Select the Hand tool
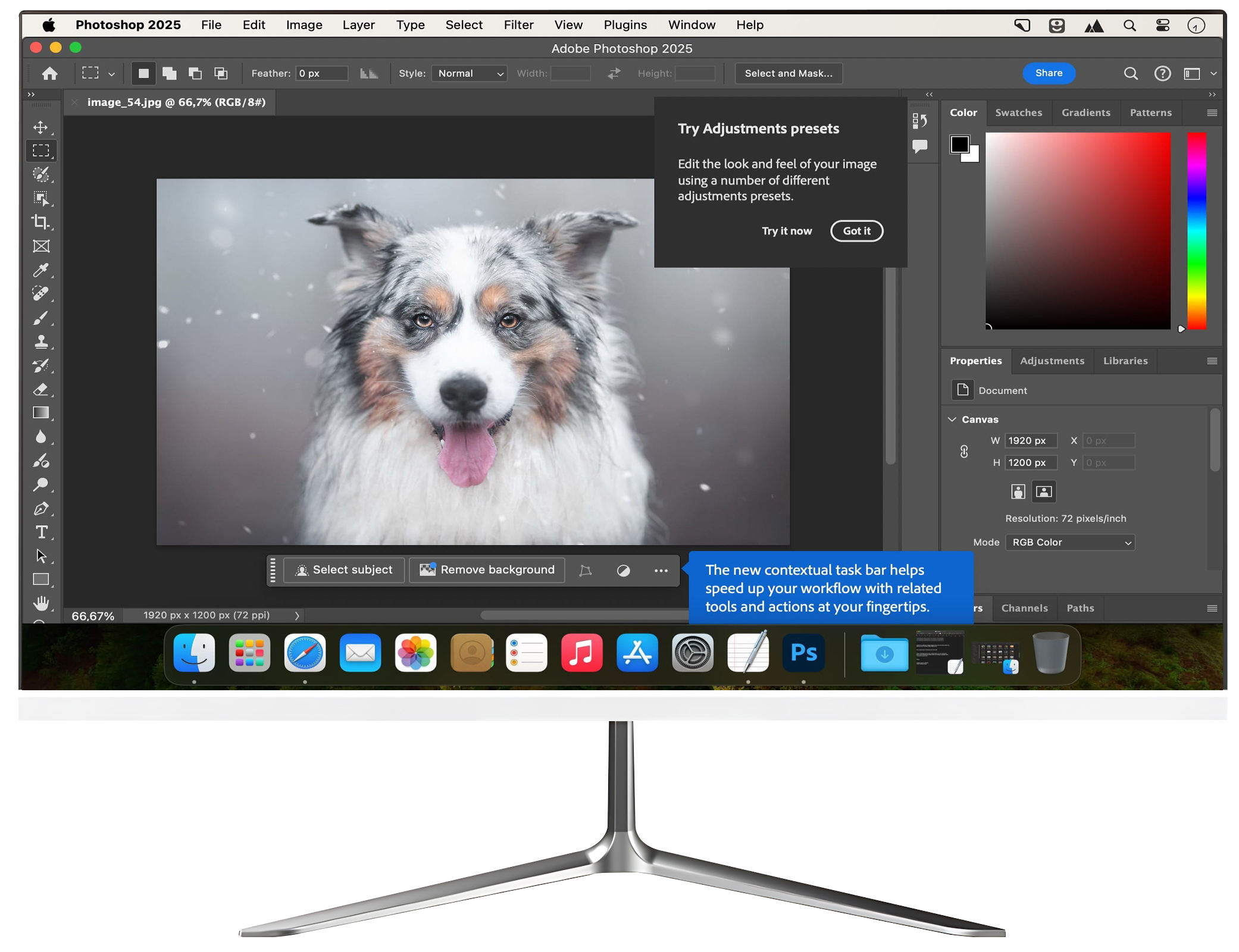Viewport: 1239px width, 952px height. pos(40,603)
